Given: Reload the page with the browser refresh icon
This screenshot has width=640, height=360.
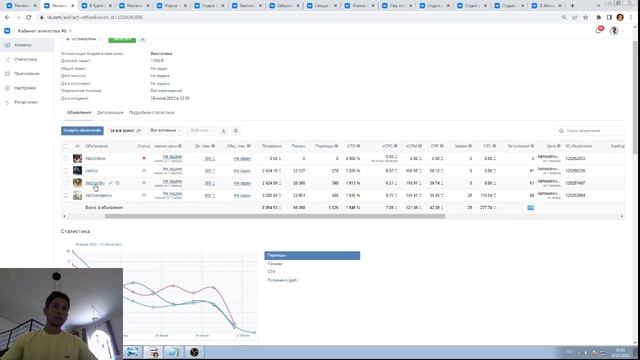Looking at the screenshot, I should pos(28,18).
